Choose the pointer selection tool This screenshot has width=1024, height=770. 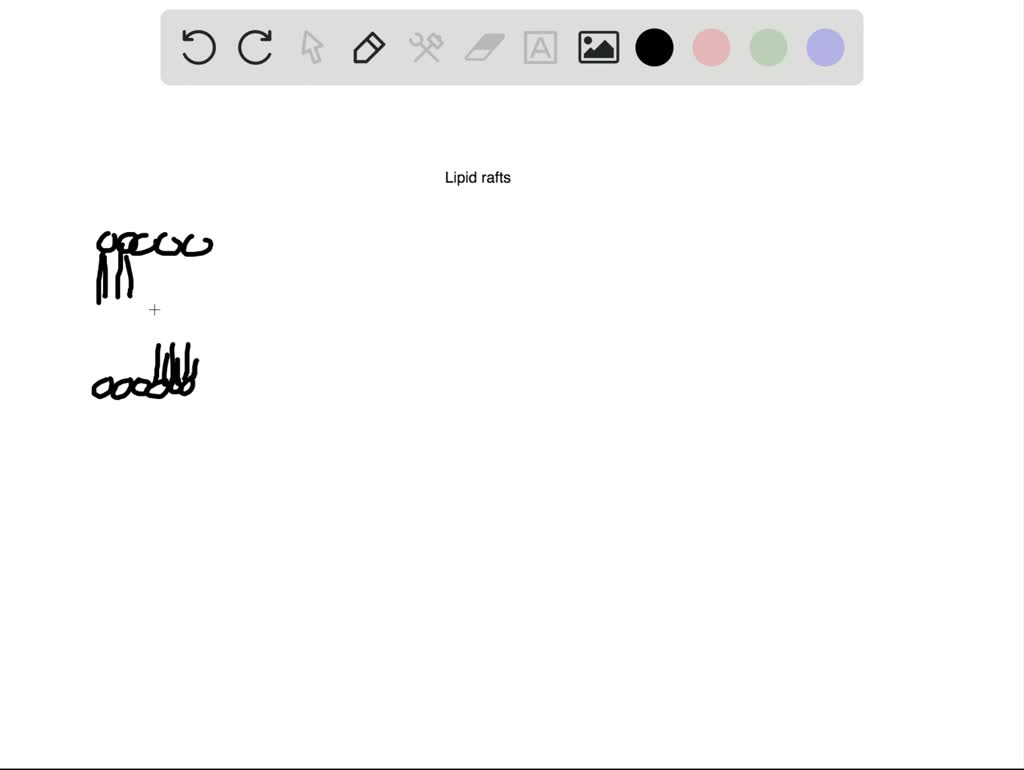(312, 47)
